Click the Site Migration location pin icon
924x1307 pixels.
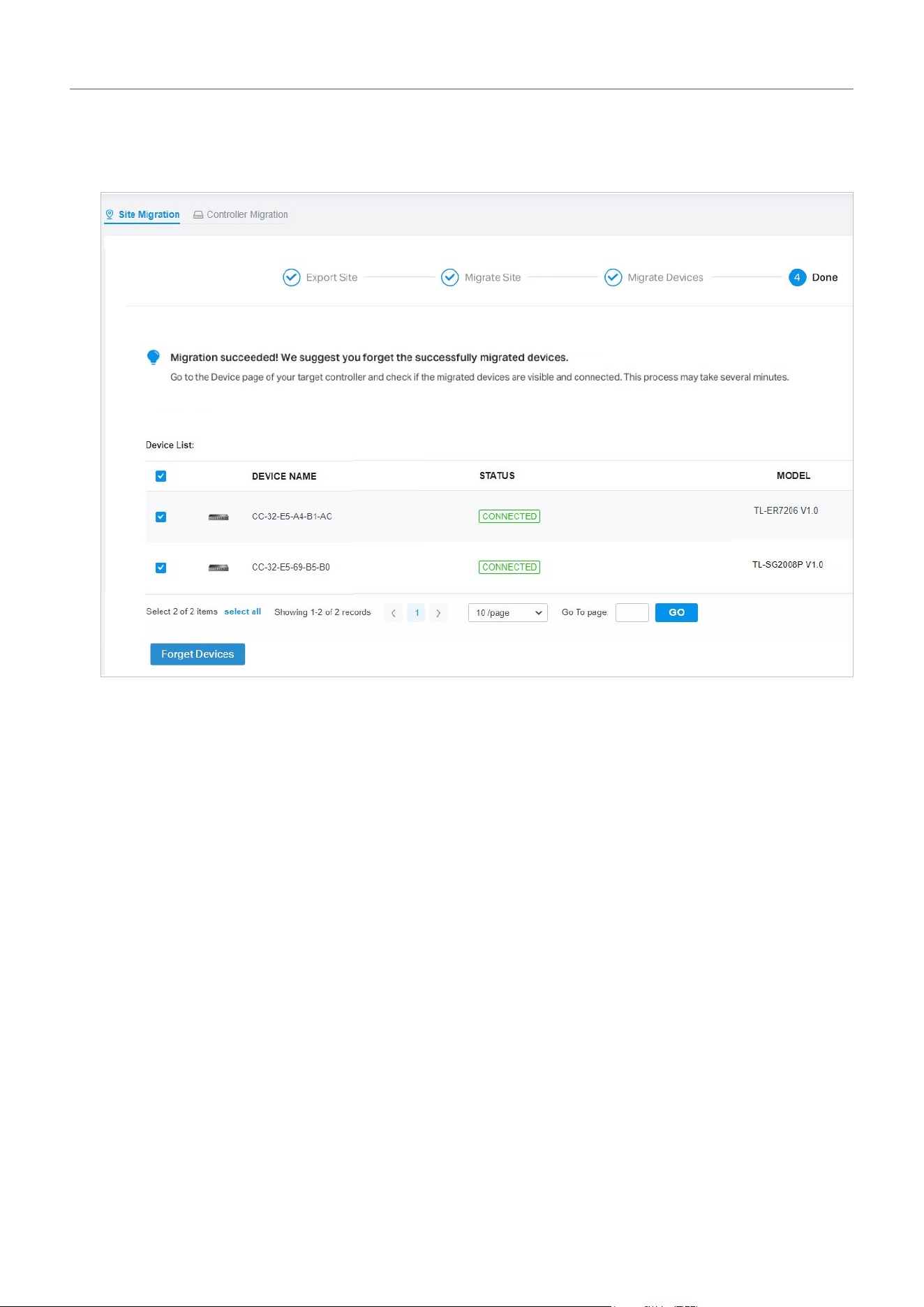pyautogui.click(x=110, y=214)
